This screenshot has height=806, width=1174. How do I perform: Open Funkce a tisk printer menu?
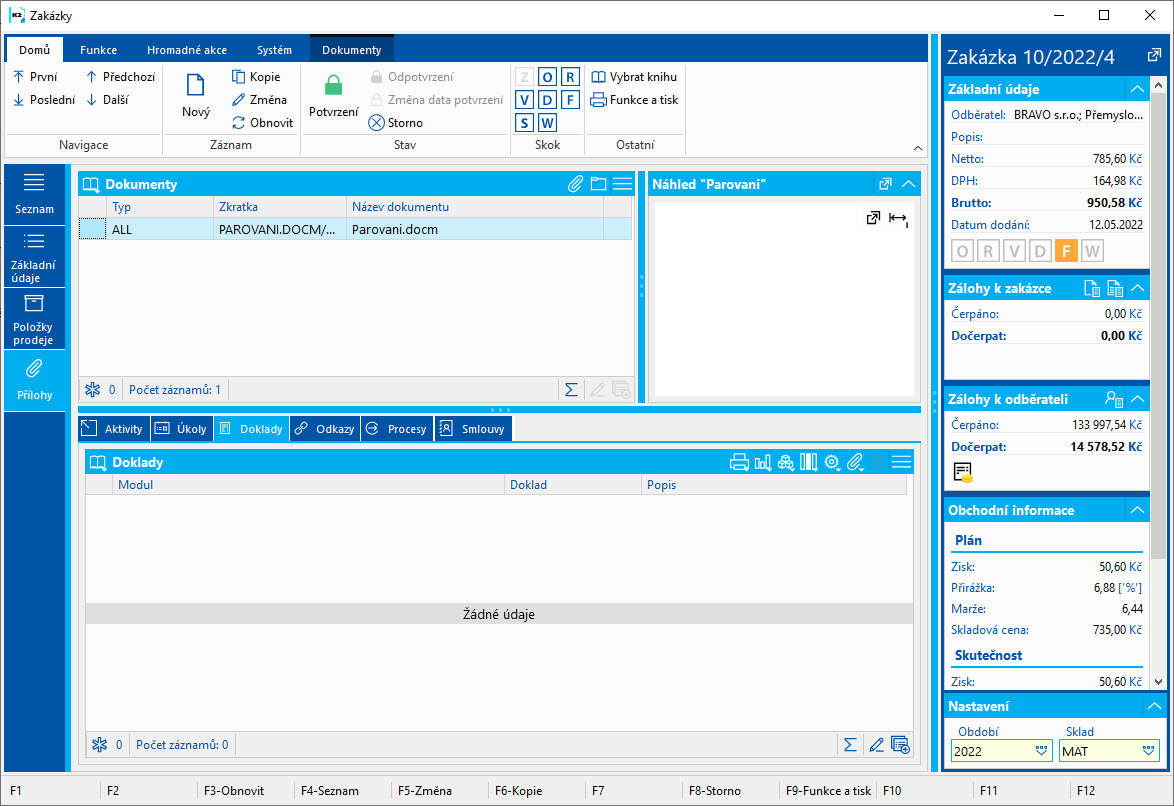pyautogui.click(x=634, y=100)
